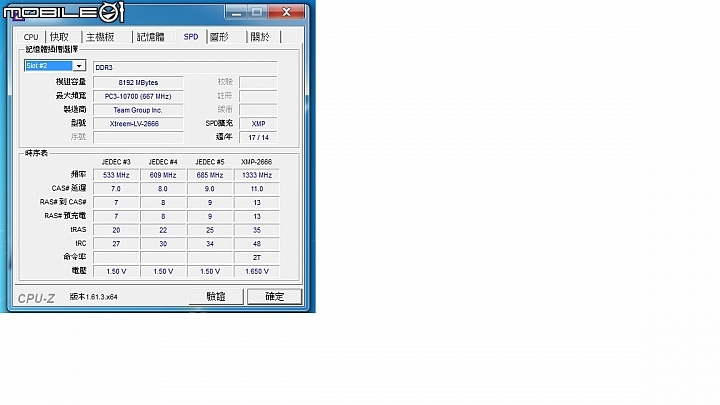Click the 1333 MHz frequency cell
Screen dimensions: 720x405
(x=257, y=175)
